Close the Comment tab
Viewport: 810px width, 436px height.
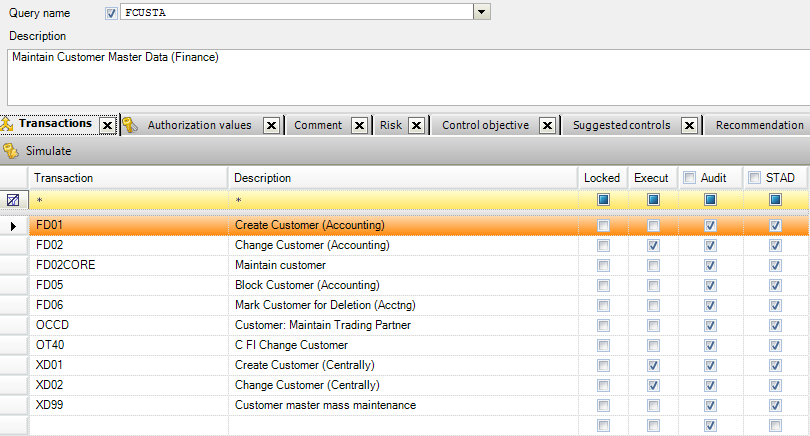[360, 126]
